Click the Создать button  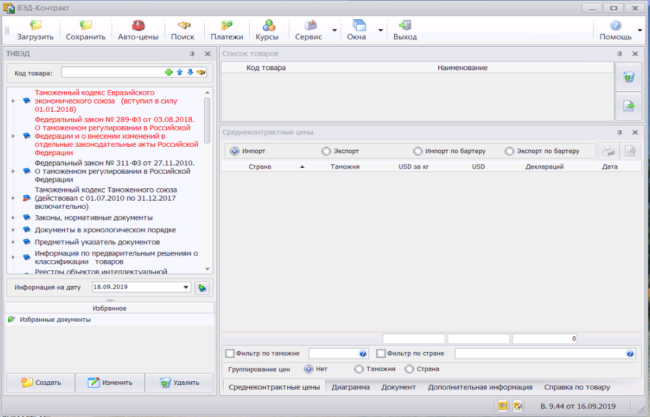(36, 383)
